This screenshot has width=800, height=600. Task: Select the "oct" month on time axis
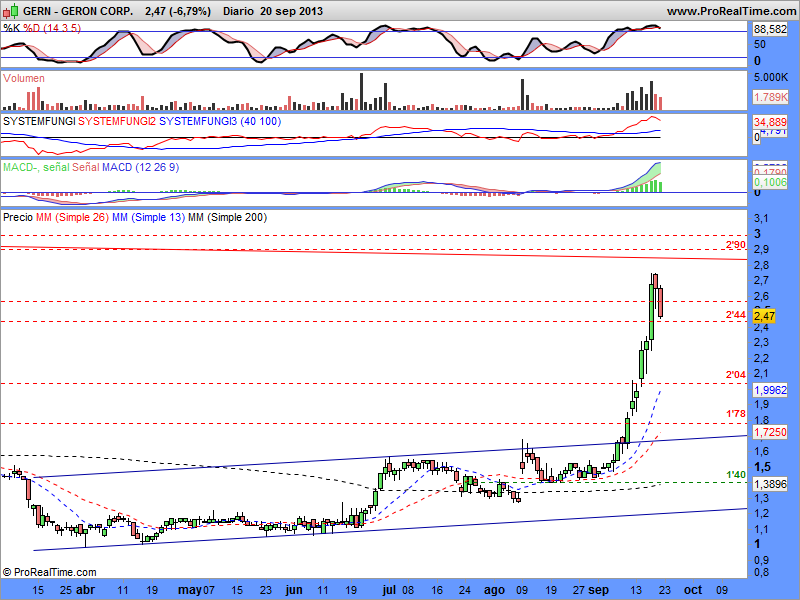[x=693, y=590]
